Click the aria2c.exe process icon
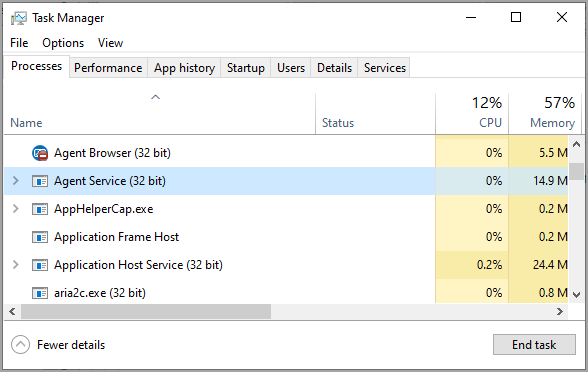The width and height of the screenshot is (588, 372). click(x=40, y=293)
